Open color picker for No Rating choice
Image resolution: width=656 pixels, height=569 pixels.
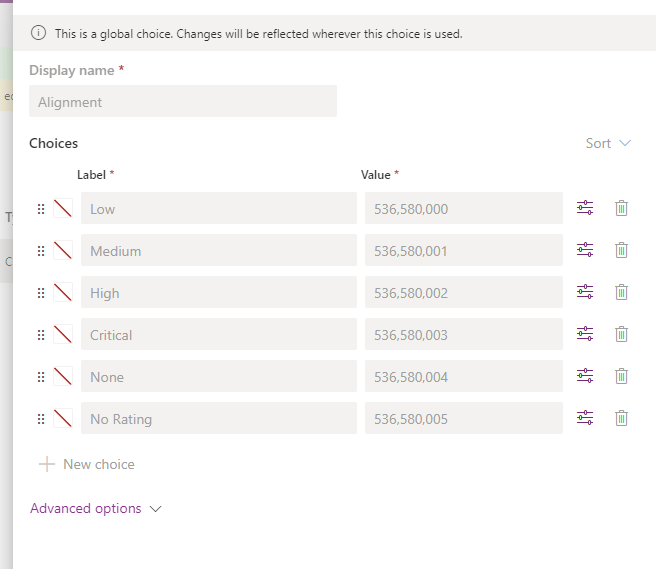(x=63, y=418)
